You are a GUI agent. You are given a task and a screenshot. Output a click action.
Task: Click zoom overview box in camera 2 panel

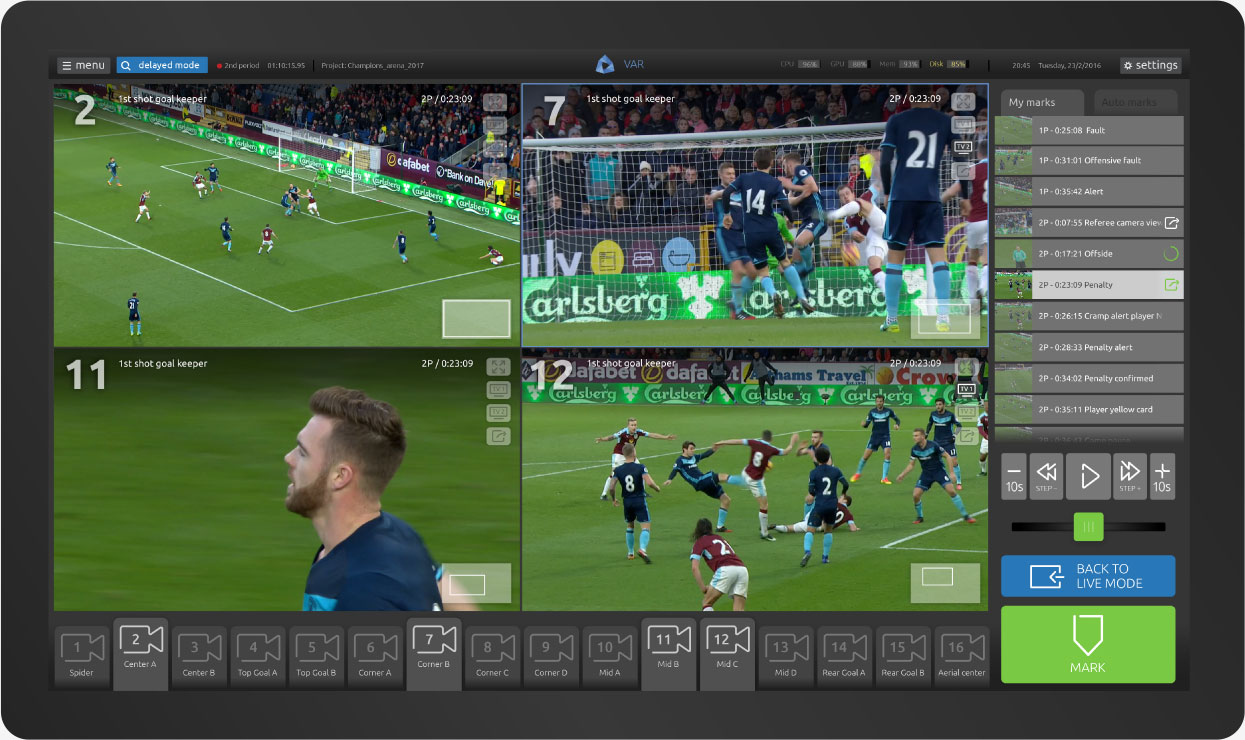[x=477, y=318]
